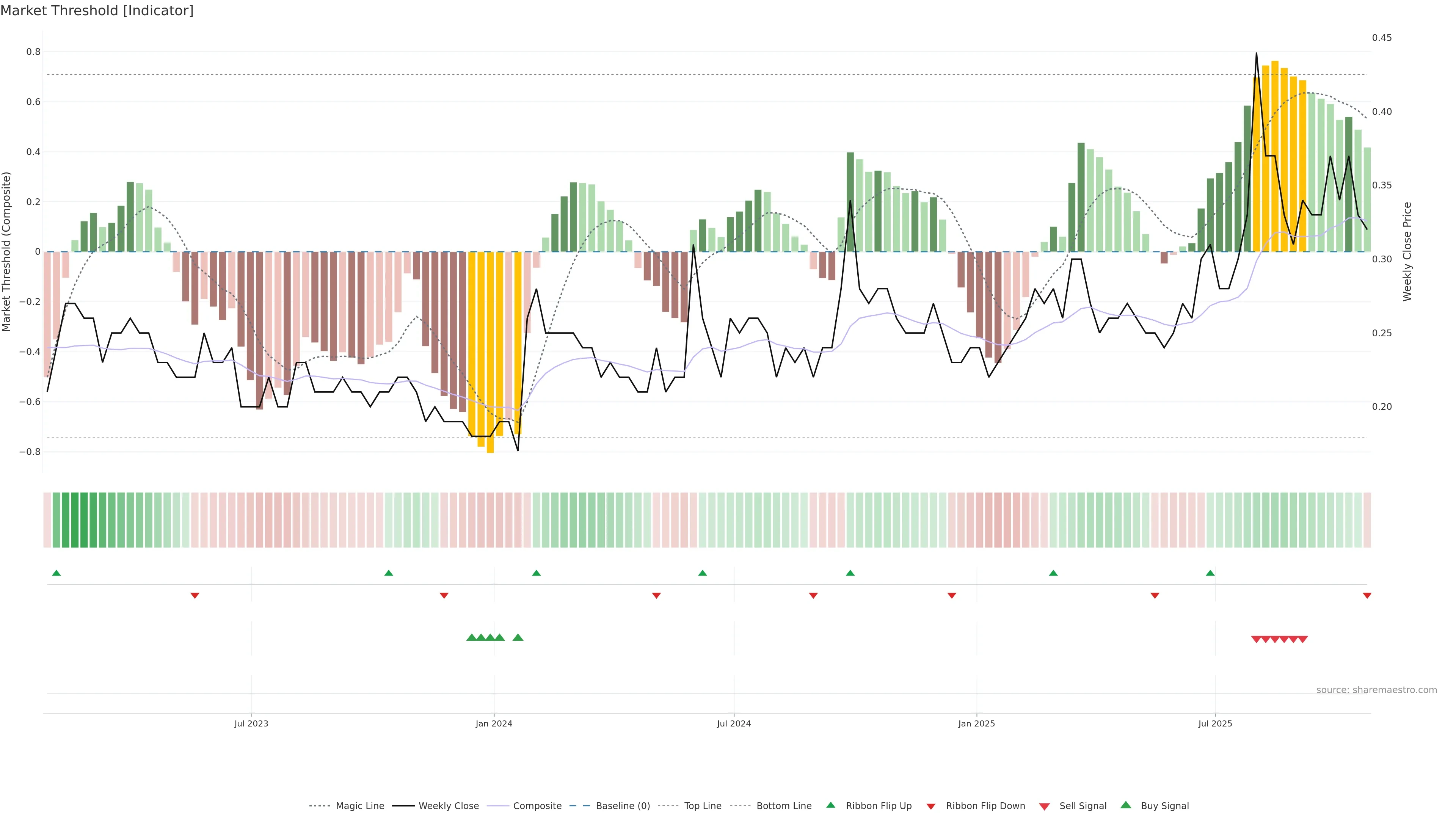
Task: Click the Ribbon Flip Up legend triangle icon
Action: click(x=830, y=805)
